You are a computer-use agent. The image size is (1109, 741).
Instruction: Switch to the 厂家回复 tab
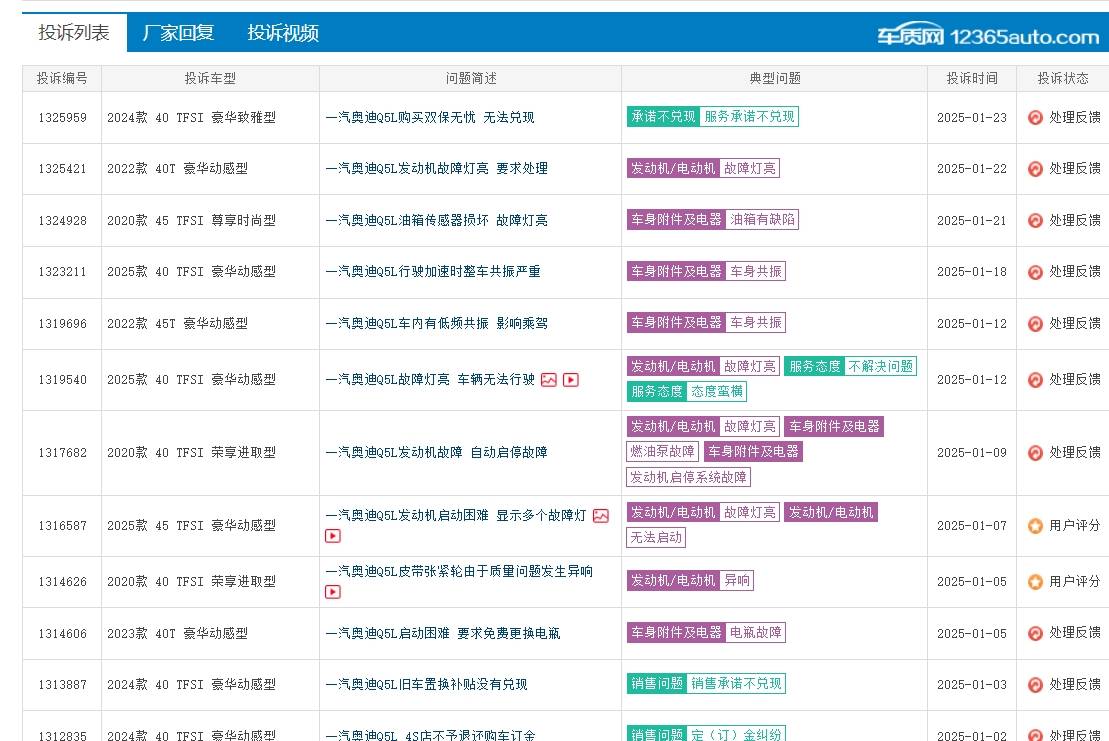point(178,33)
